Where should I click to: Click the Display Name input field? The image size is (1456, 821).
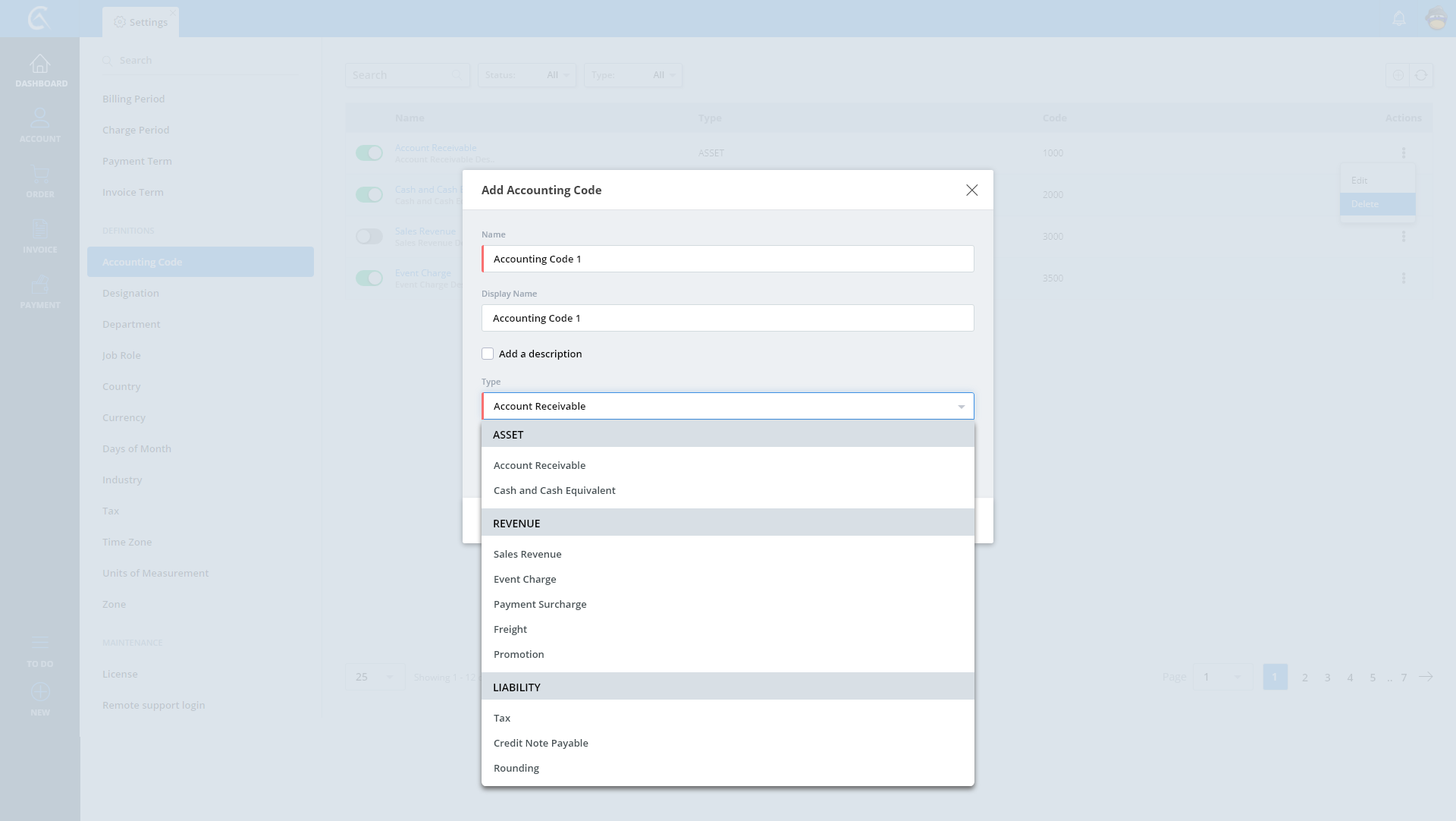(x=727, y=319)
